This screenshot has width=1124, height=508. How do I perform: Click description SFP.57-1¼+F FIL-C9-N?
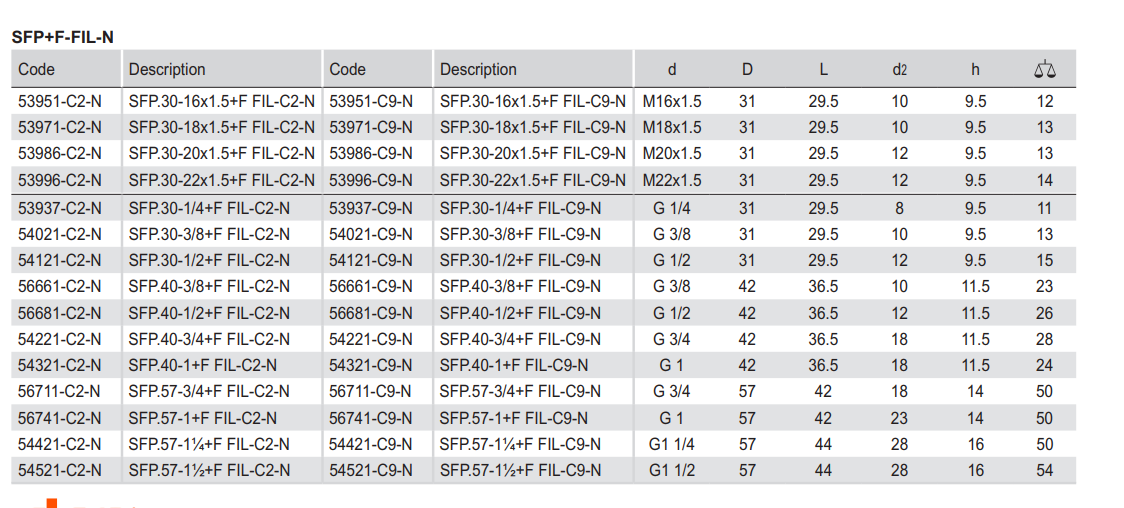520,444
